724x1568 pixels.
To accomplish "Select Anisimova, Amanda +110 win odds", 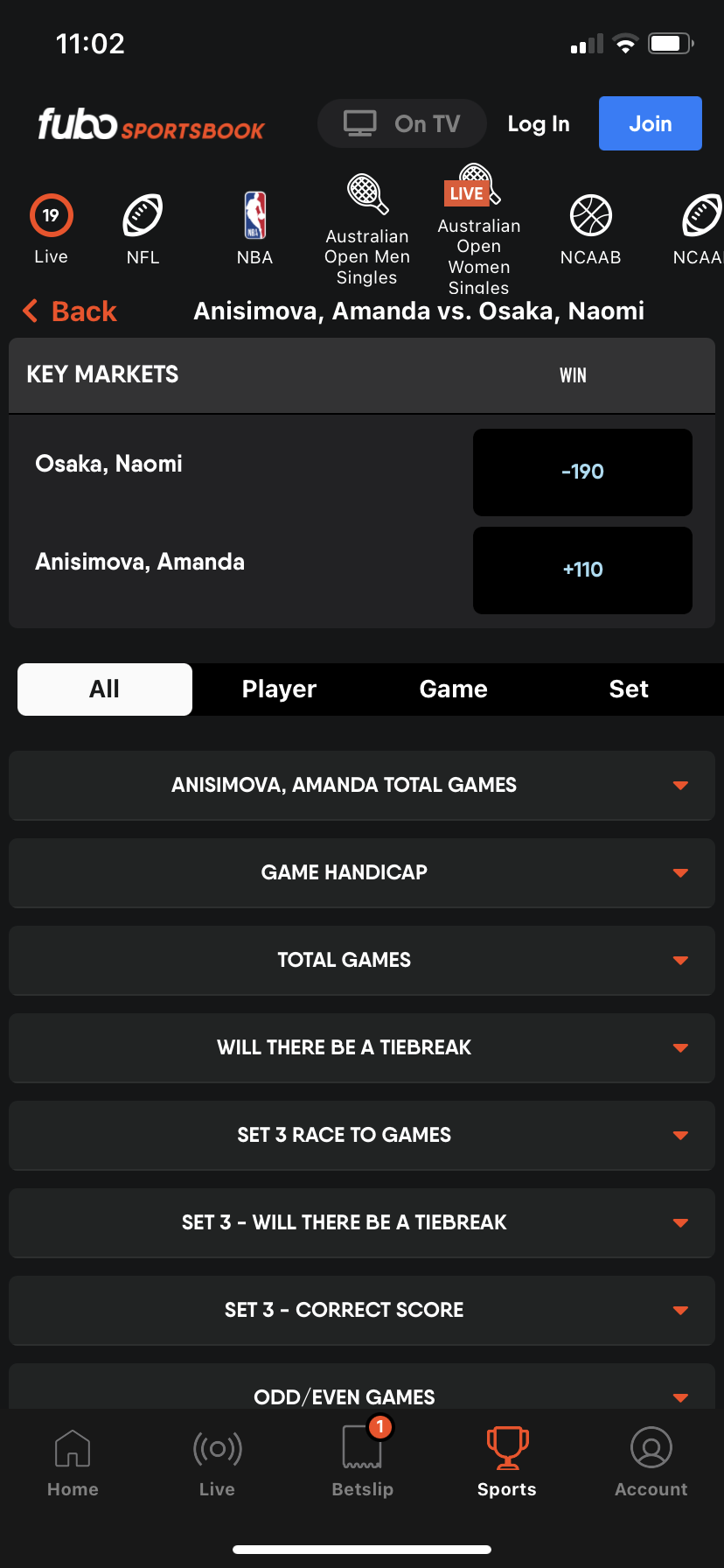I will 582,570.
